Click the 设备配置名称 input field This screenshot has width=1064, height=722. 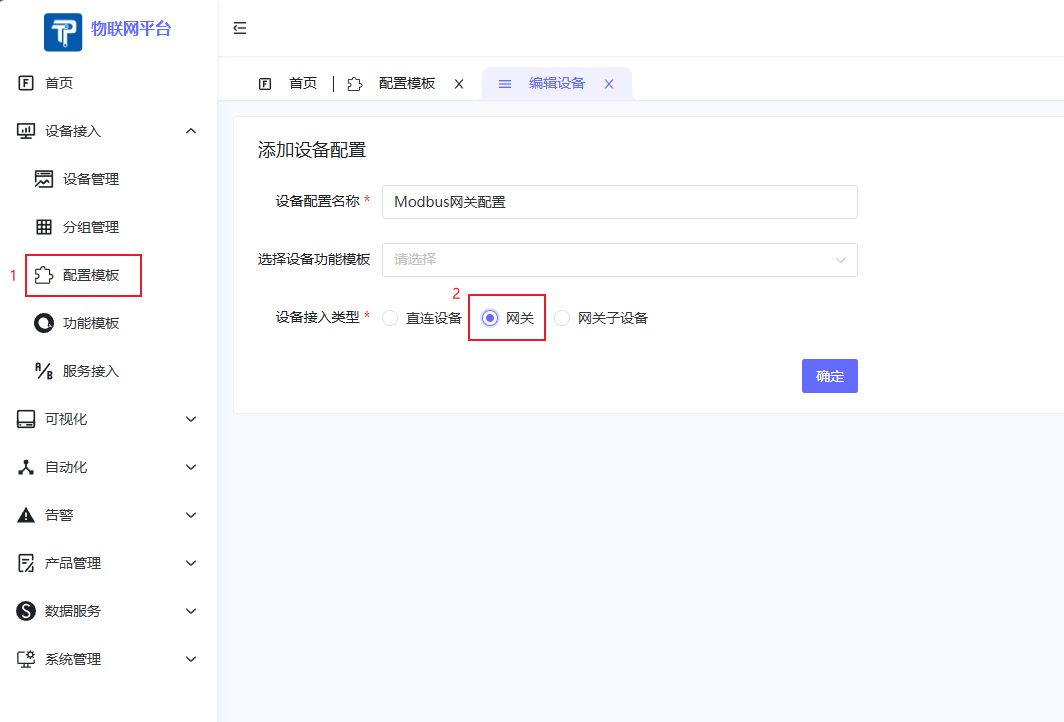pos(619,201)
